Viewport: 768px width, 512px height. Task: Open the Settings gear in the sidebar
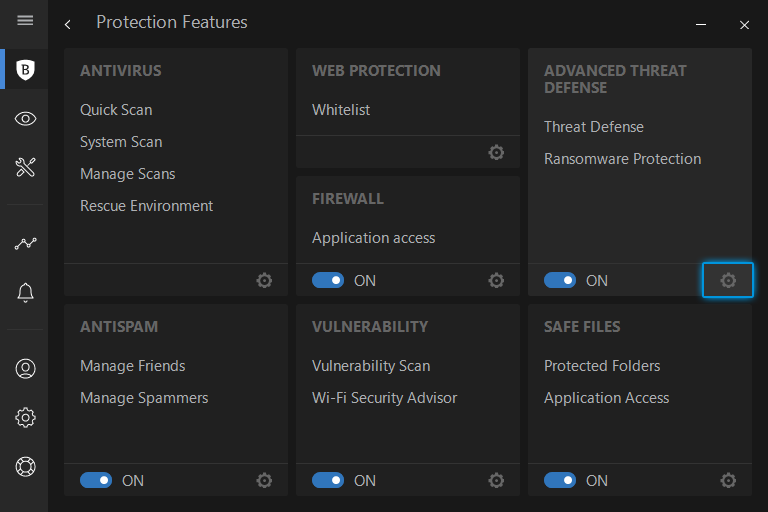point(25,417)
